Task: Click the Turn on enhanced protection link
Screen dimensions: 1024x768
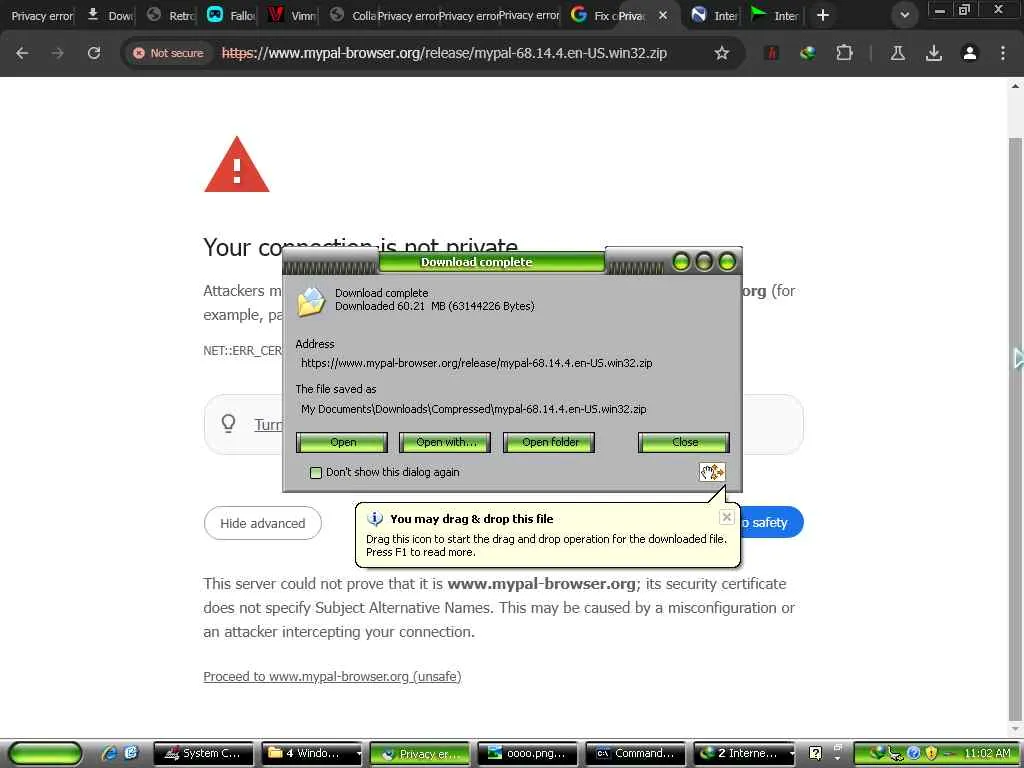Action: [x=268, y=424]
